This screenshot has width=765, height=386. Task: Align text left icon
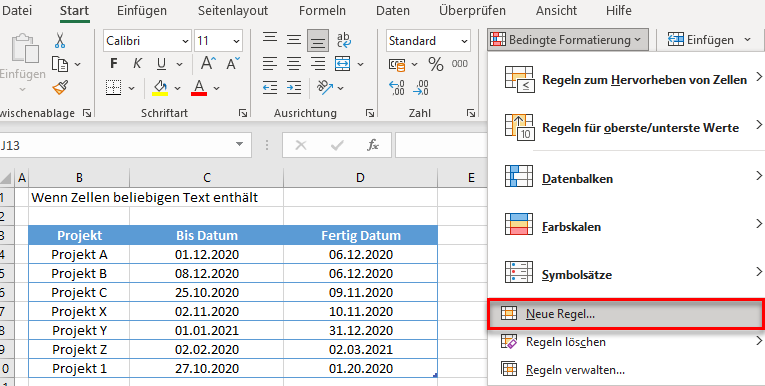coord(270,63)
